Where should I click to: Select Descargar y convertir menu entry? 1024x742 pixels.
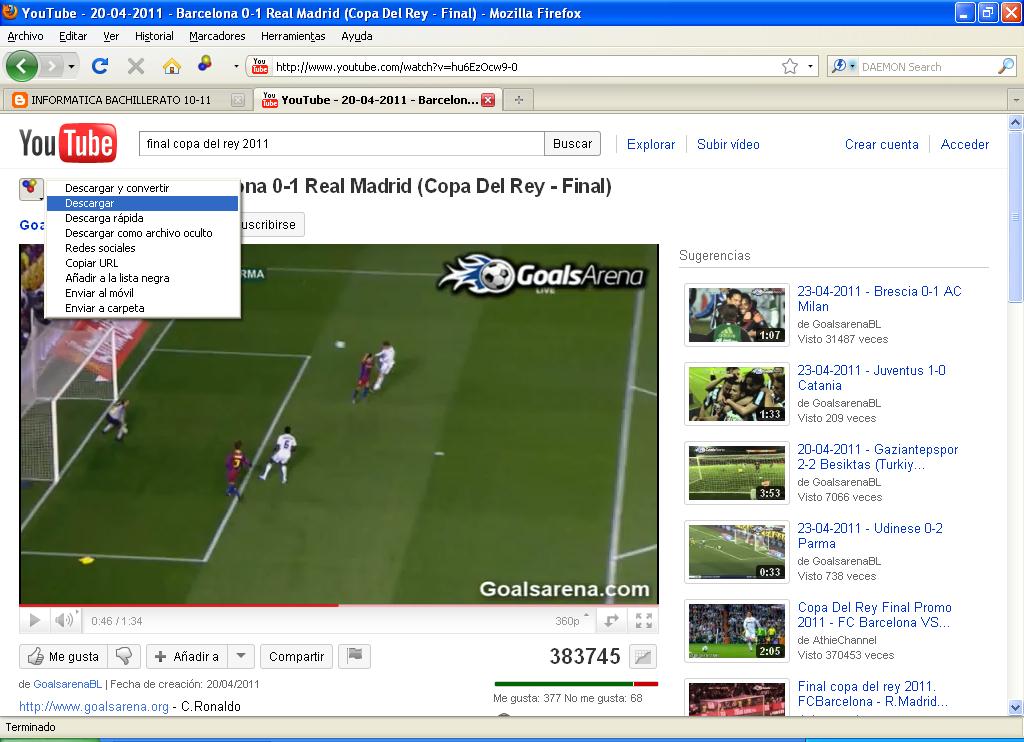142,188
